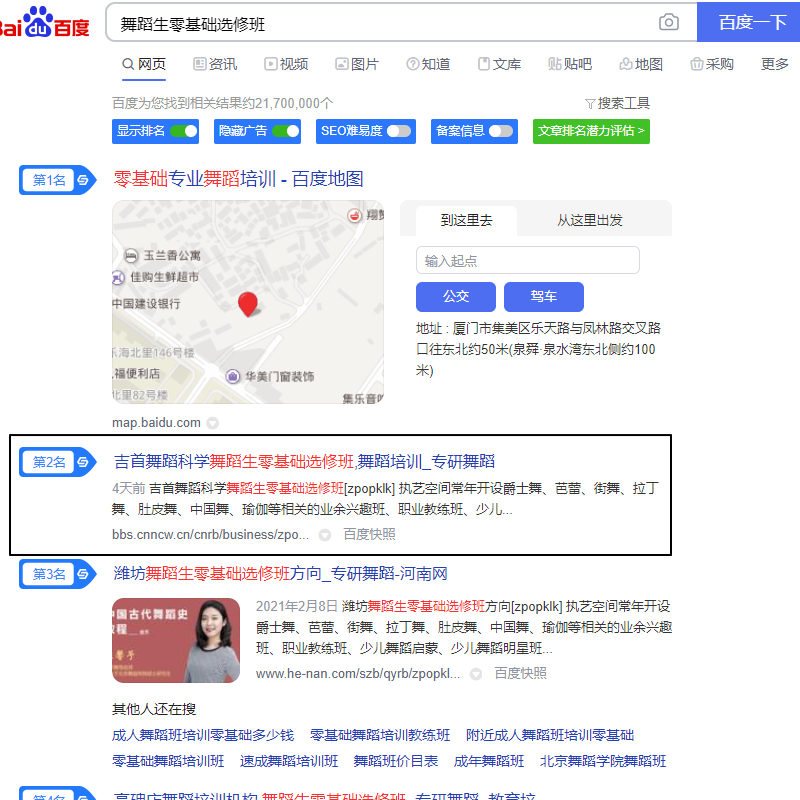
Task: Click the bbs.cnncw.cn result URL
Action: [211, 535]
